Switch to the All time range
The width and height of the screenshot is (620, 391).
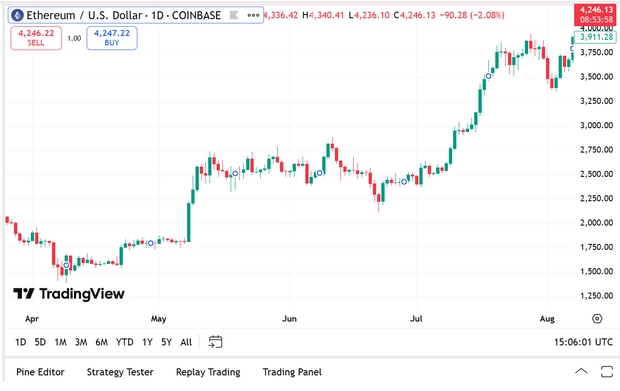pyautogui.click(x=186, y=342)
